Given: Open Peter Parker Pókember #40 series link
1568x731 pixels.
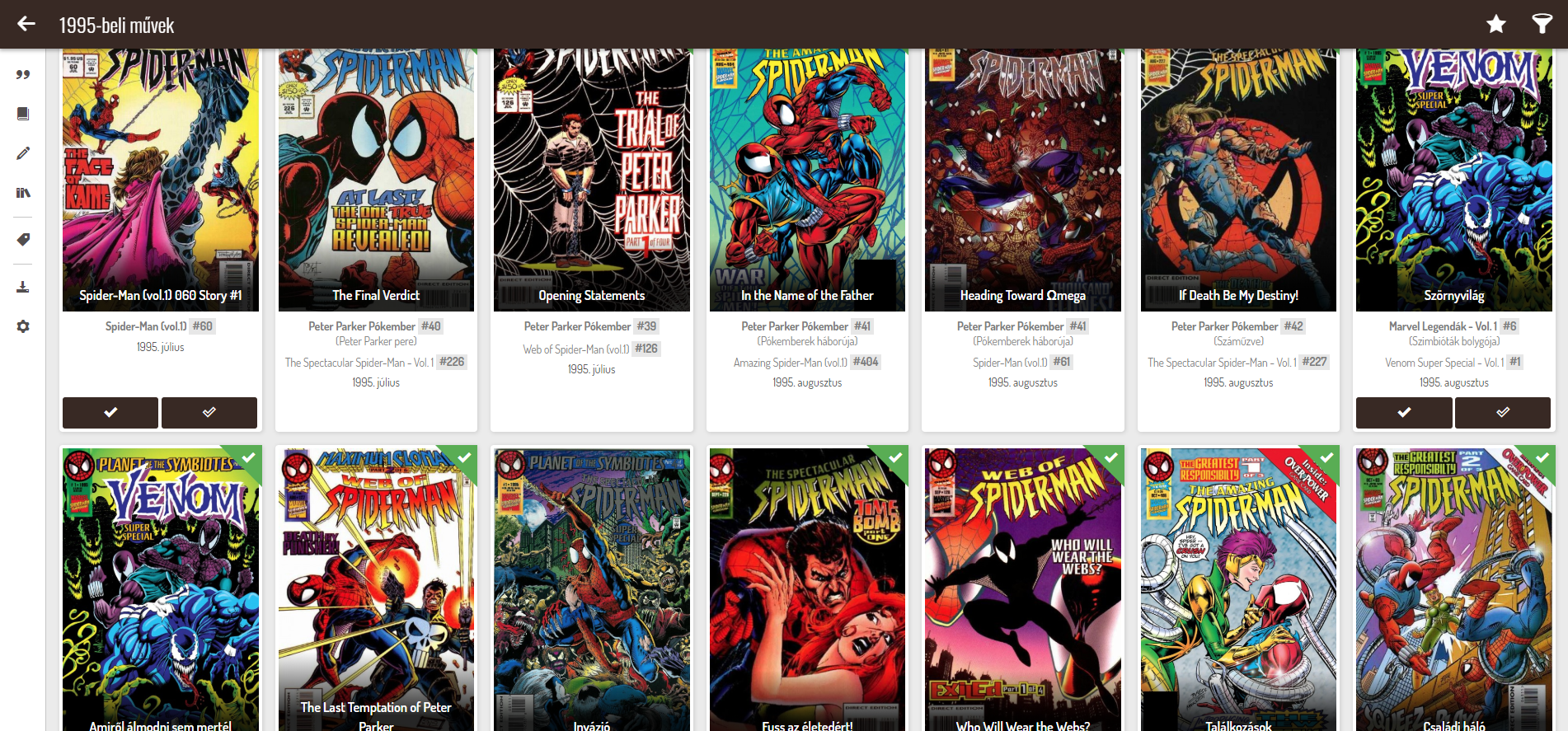Looking at the screenshot, I should pyautogui.click(x=376, y=326).
